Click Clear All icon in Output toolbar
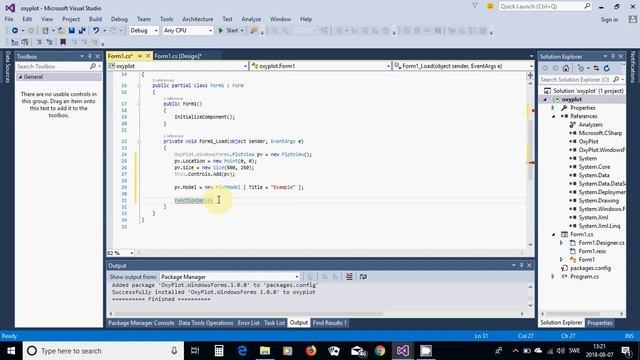 tap(349, 277)
